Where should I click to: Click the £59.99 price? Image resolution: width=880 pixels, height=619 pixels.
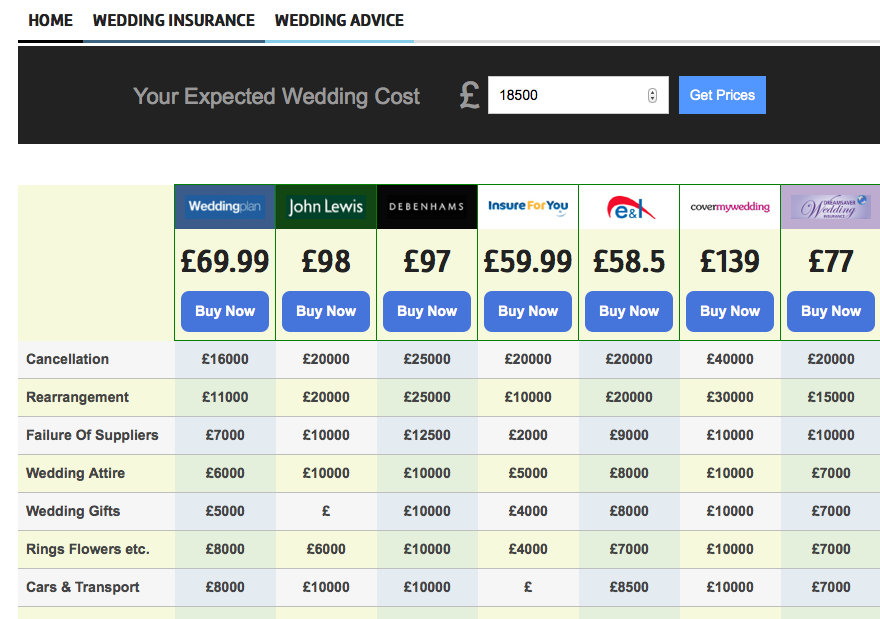(528, 262)
